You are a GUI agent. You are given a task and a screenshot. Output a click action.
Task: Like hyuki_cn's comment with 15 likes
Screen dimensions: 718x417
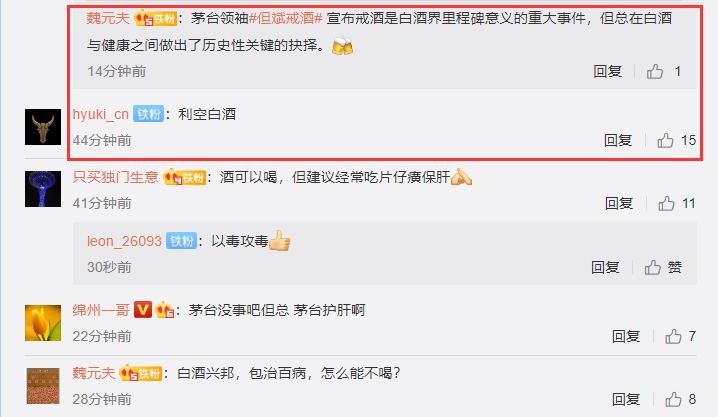point(665,140)
